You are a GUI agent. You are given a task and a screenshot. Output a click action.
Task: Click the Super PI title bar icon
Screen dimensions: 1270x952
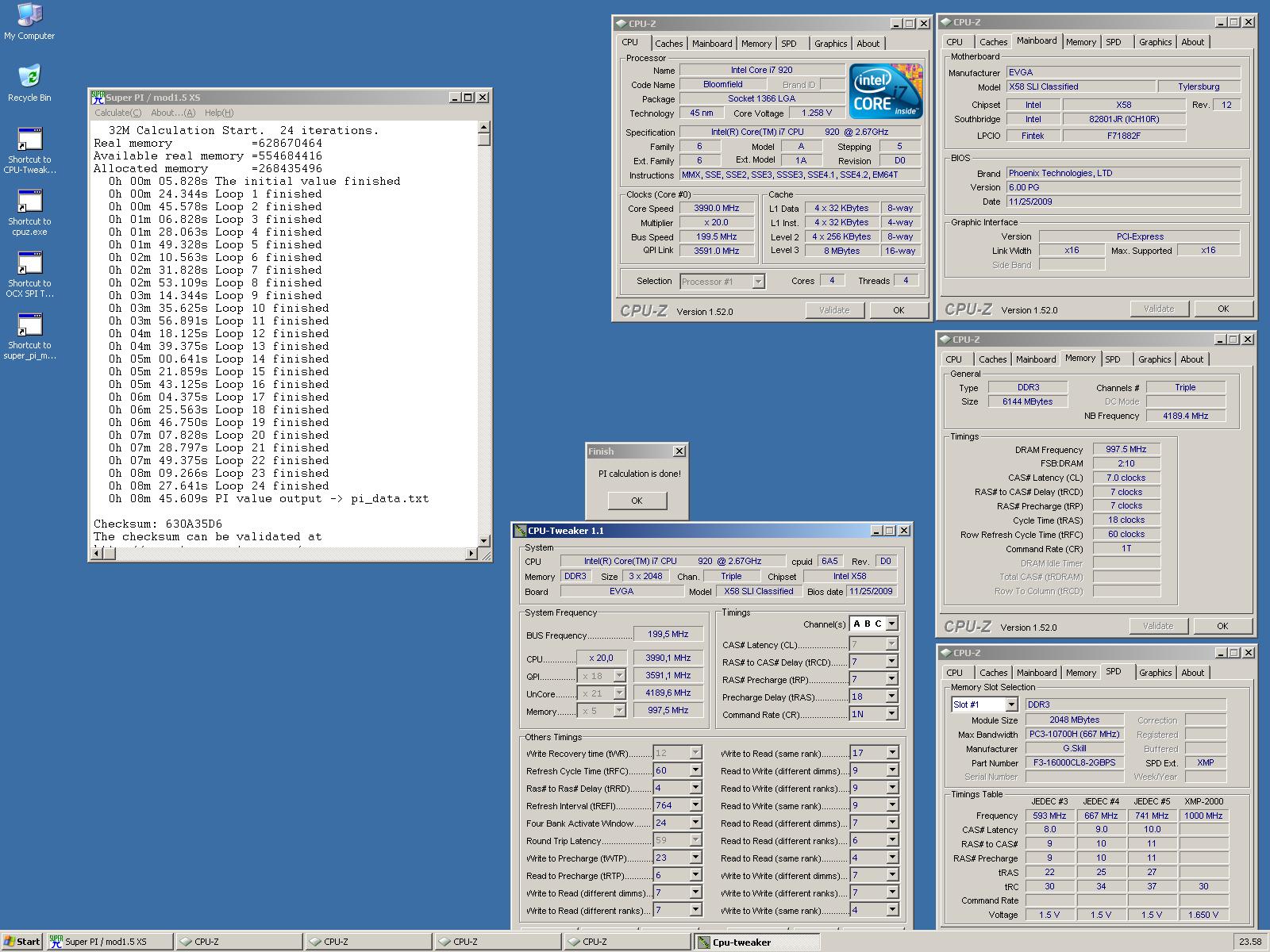tap(98, 97)
